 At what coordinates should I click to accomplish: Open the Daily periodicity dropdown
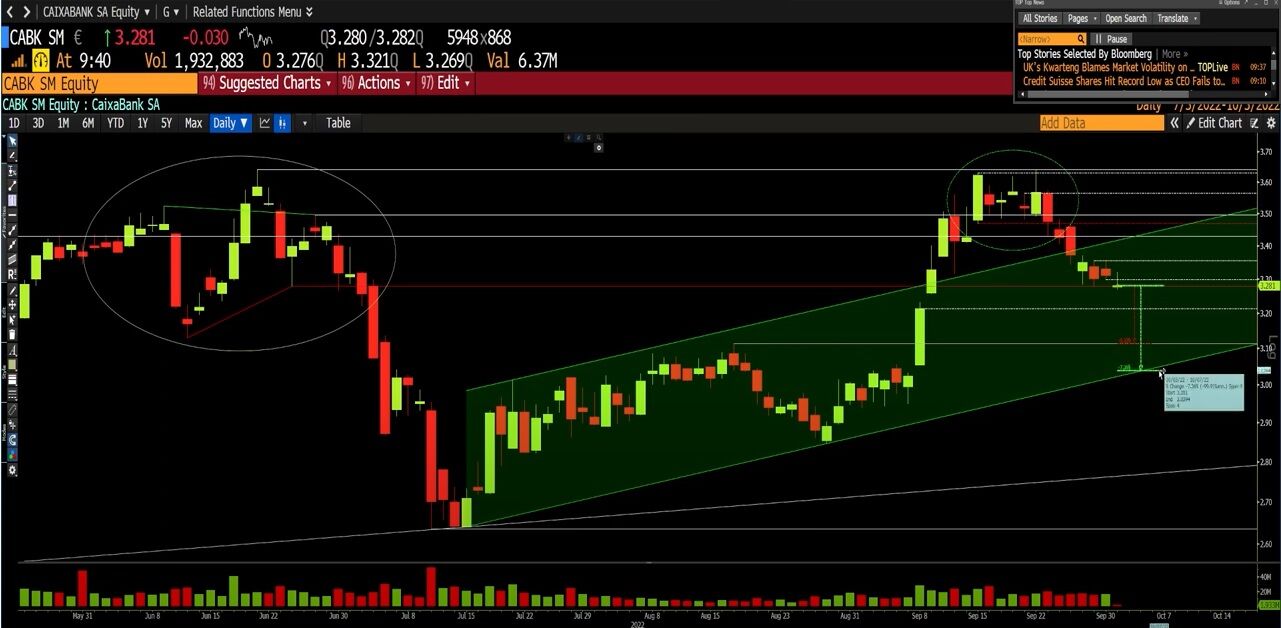[230, 123]
